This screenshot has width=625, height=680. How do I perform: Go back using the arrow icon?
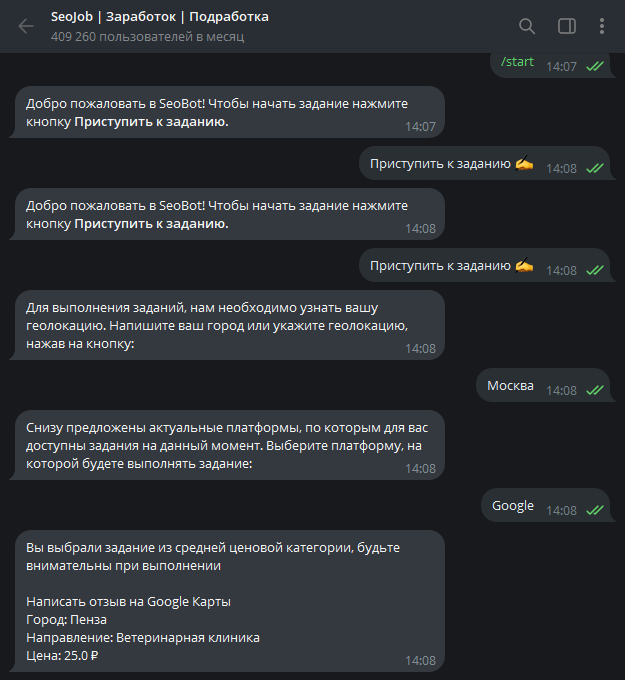click(x=26, y=26)
